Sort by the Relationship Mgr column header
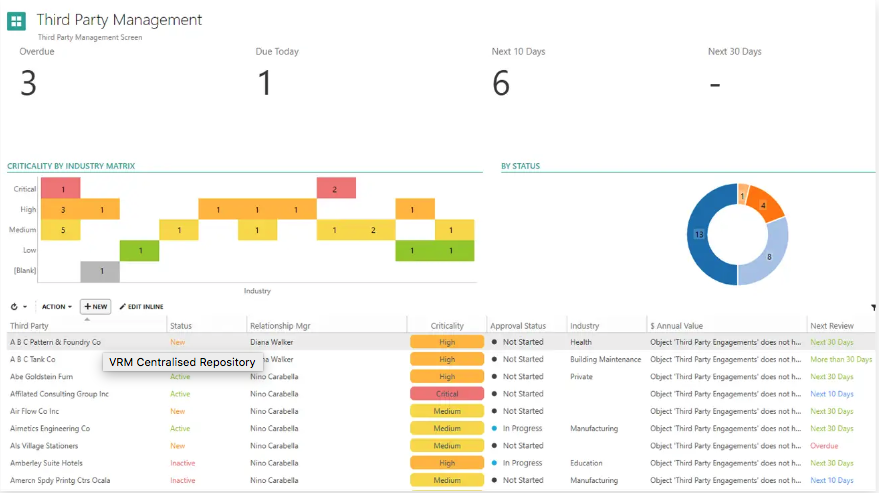 point(280,326)
